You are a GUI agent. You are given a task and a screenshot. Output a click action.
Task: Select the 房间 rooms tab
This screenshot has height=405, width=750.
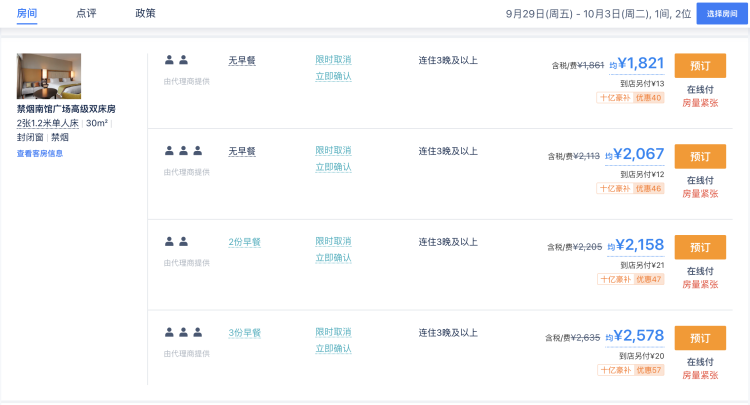(x=27, y=13)
